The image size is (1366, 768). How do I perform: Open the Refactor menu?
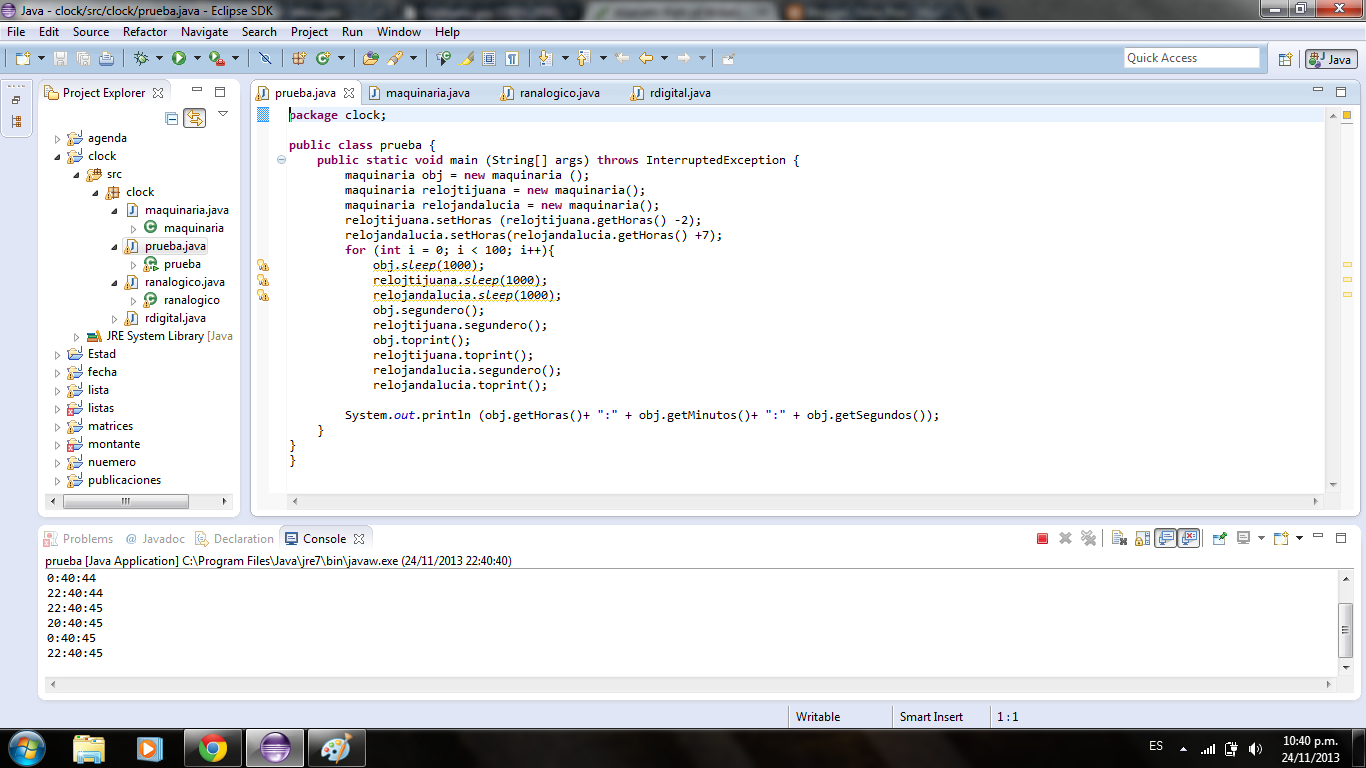(x=144, y=31)
